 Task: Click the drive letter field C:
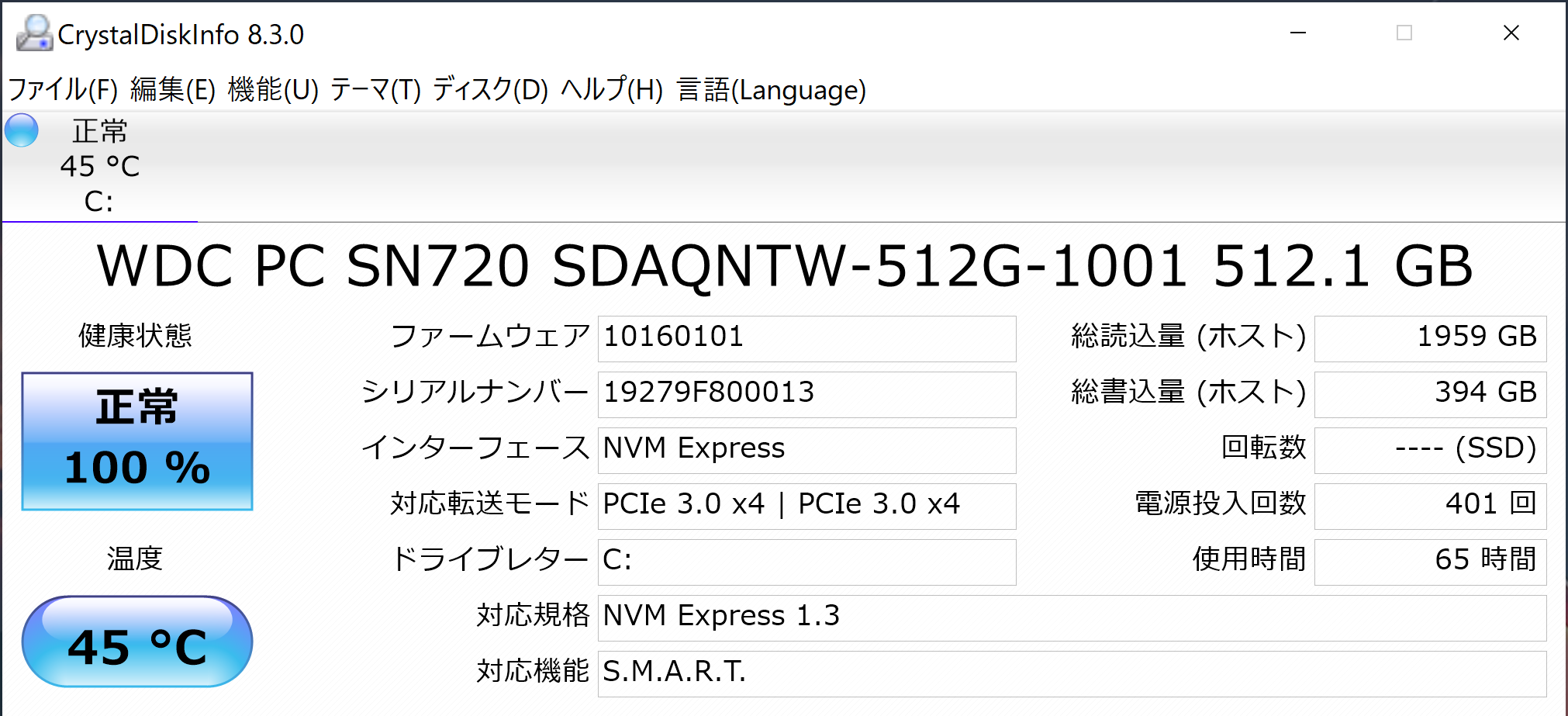806,562
